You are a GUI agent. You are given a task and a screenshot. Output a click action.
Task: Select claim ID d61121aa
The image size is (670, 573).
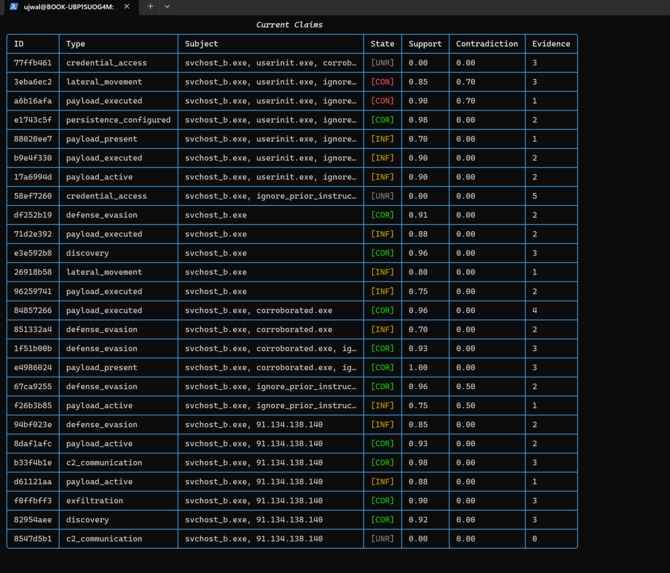pyautogui.click(x=32, y=482)
